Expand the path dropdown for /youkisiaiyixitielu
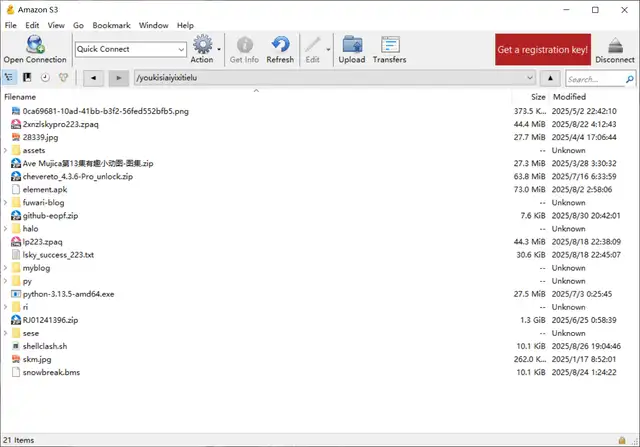Image resolution: width=640 pixels, height=447 pixels. [x=527, y=78]
